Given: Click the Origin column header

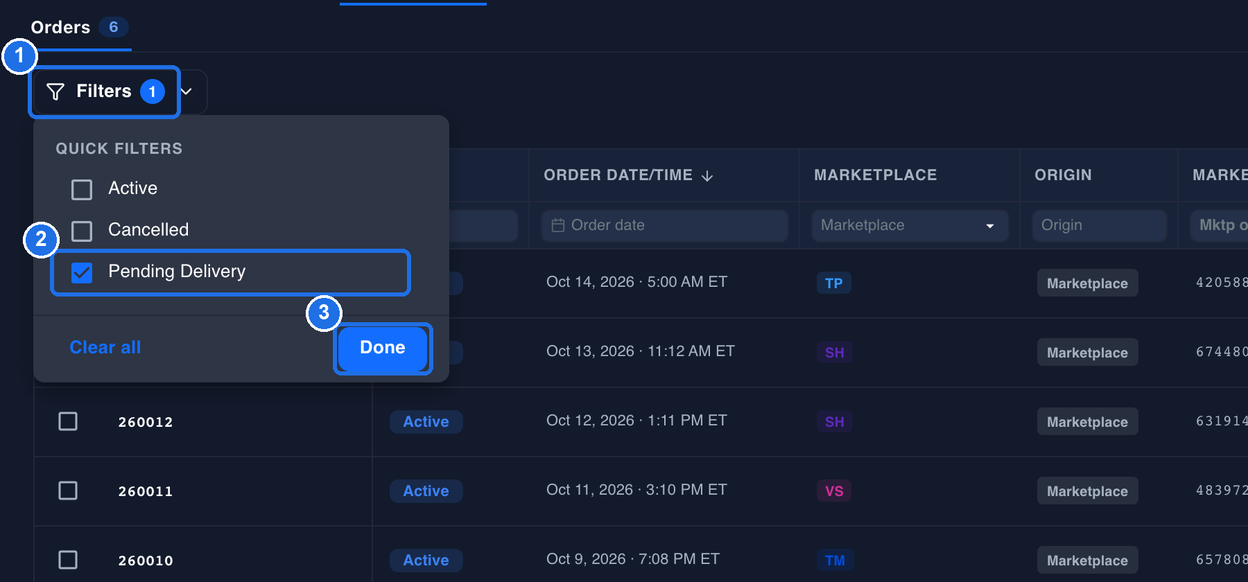Looking at the screenshot, I should [1063, 175].
